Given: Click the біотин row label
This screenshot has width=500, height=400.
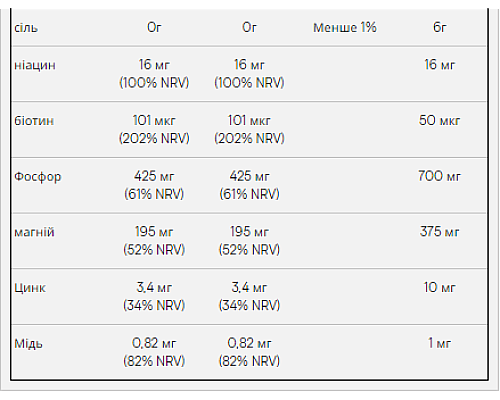Looking at the screenshot, I should tap(34, 120).
